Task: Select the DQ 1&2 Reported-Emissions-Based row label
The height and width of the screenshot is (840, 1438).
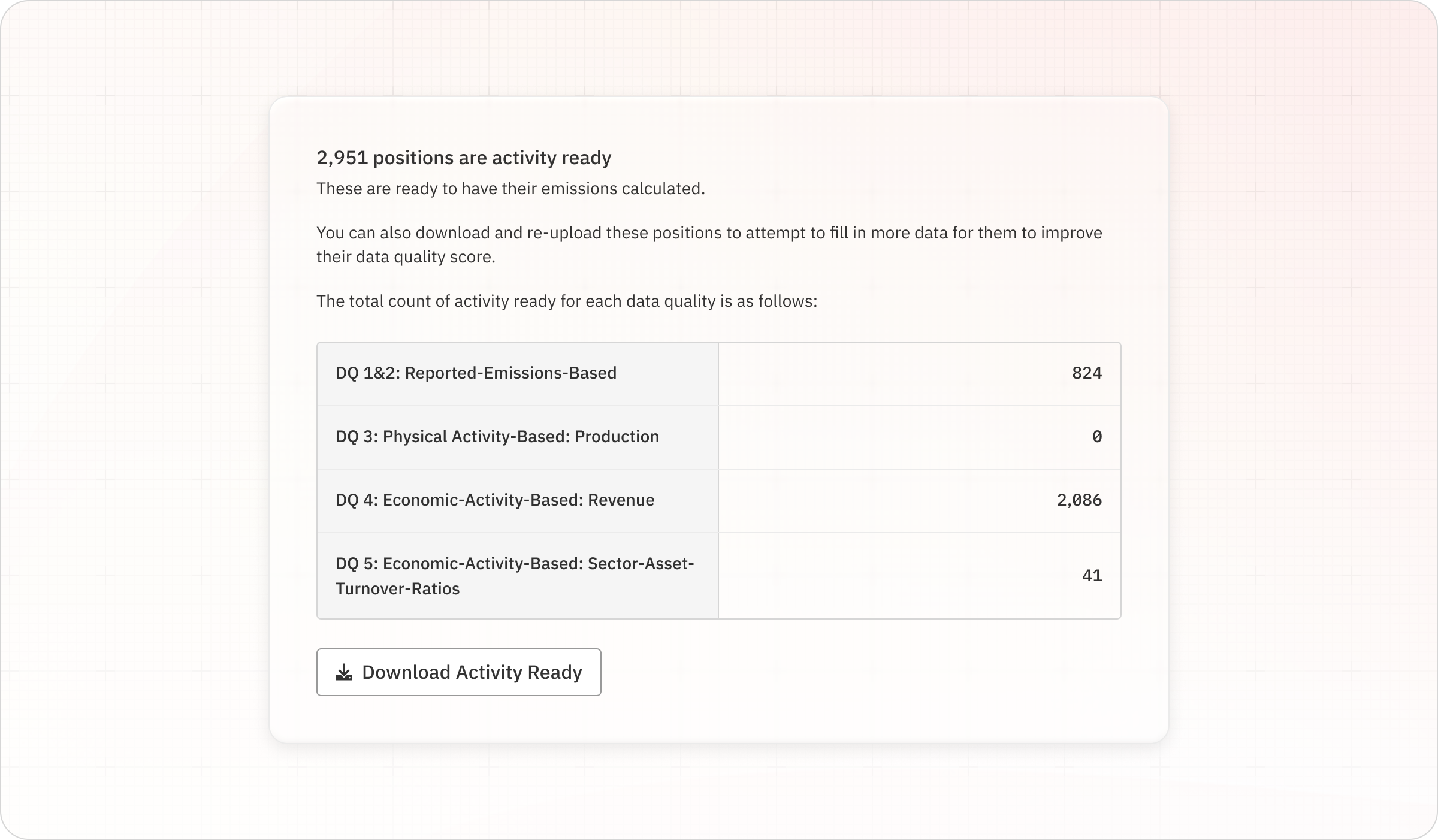Action: coord(476,373)
